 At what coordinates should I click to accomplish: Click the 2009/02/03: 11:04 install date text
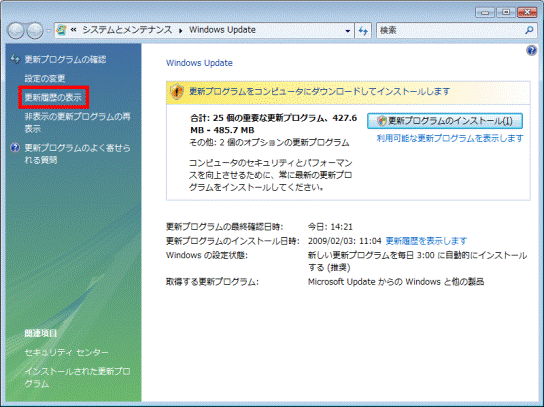point(345,241)
